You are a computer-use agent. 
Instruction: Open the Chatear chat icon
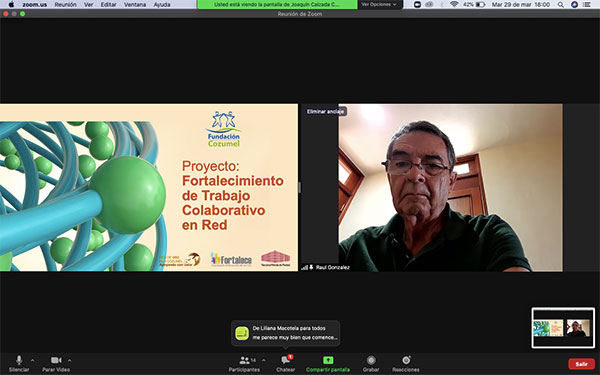(285, 360)
